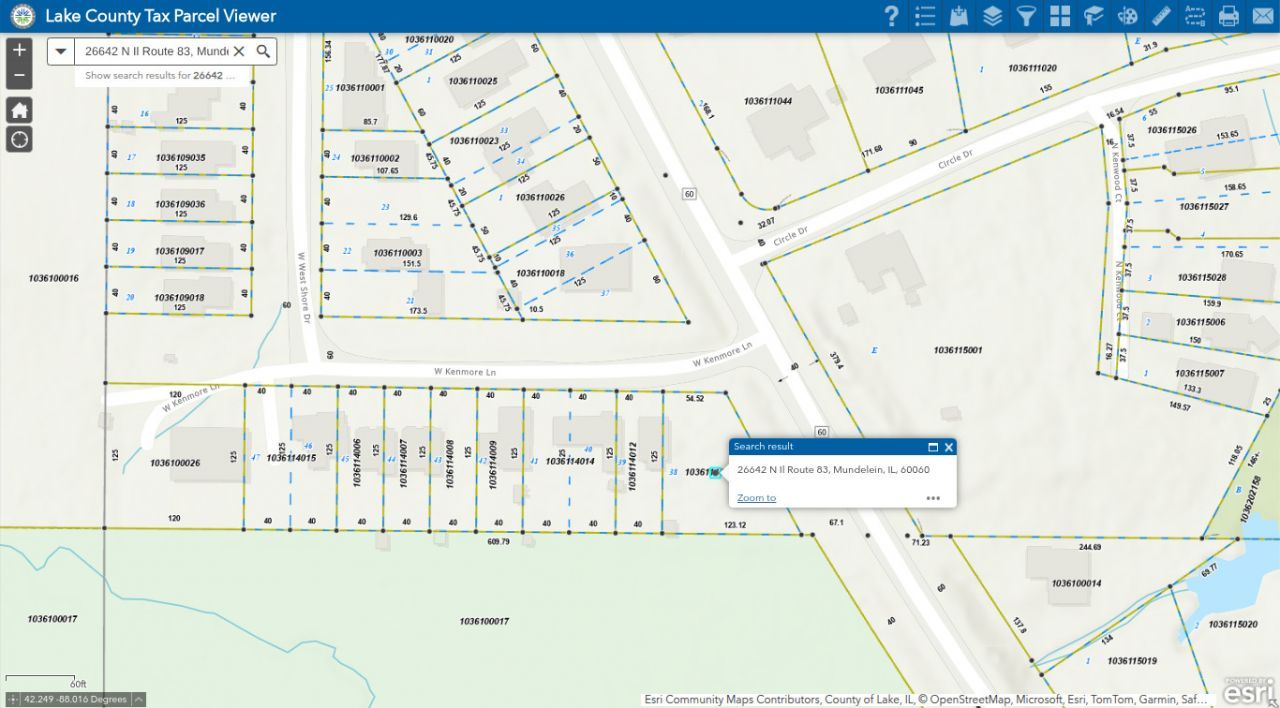Image resolution: width=1280 pixels, height=708 pixels.
Task: Open the Print tool
Action: (1229, 16)
